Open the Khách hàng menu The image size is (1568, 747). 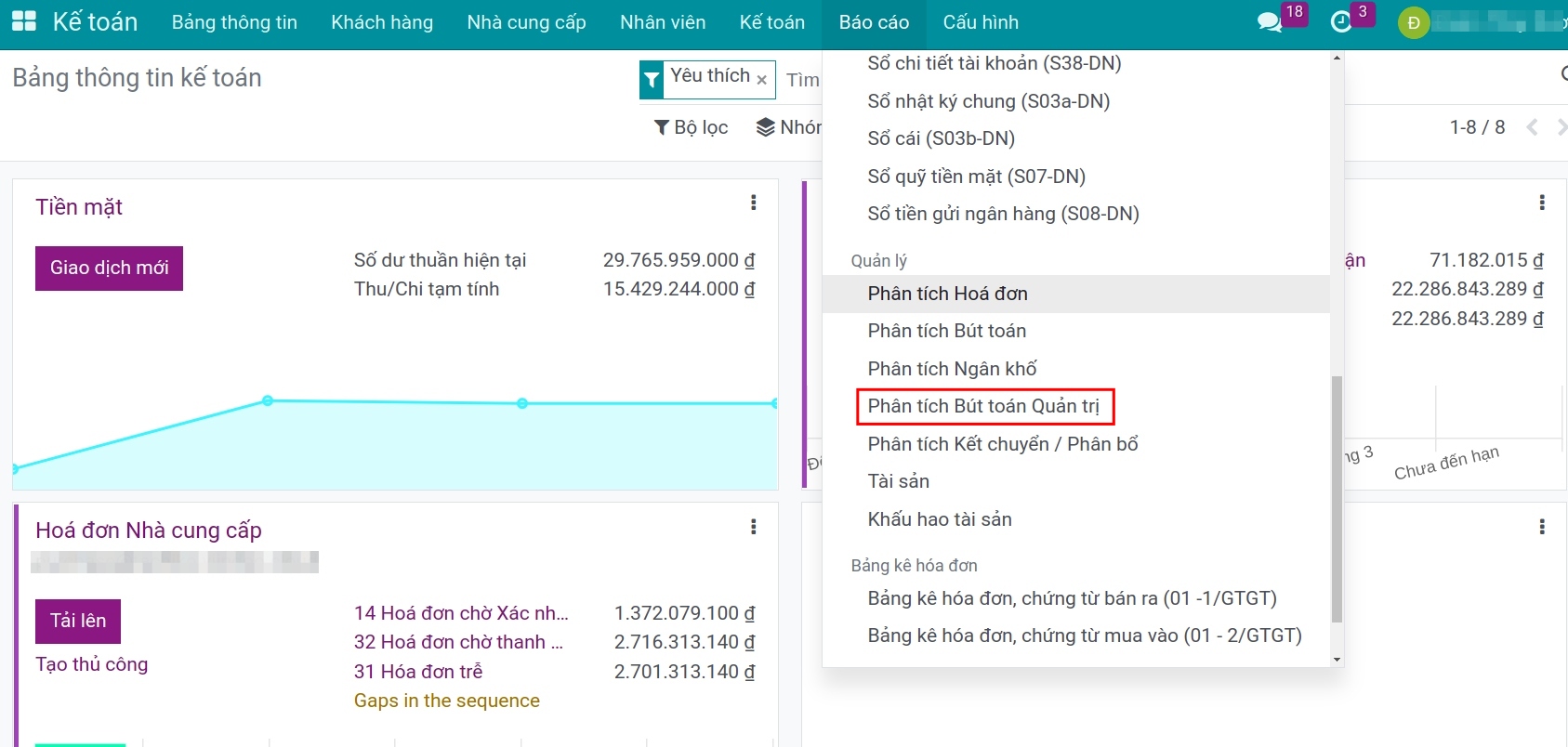(x=382, y=22)
